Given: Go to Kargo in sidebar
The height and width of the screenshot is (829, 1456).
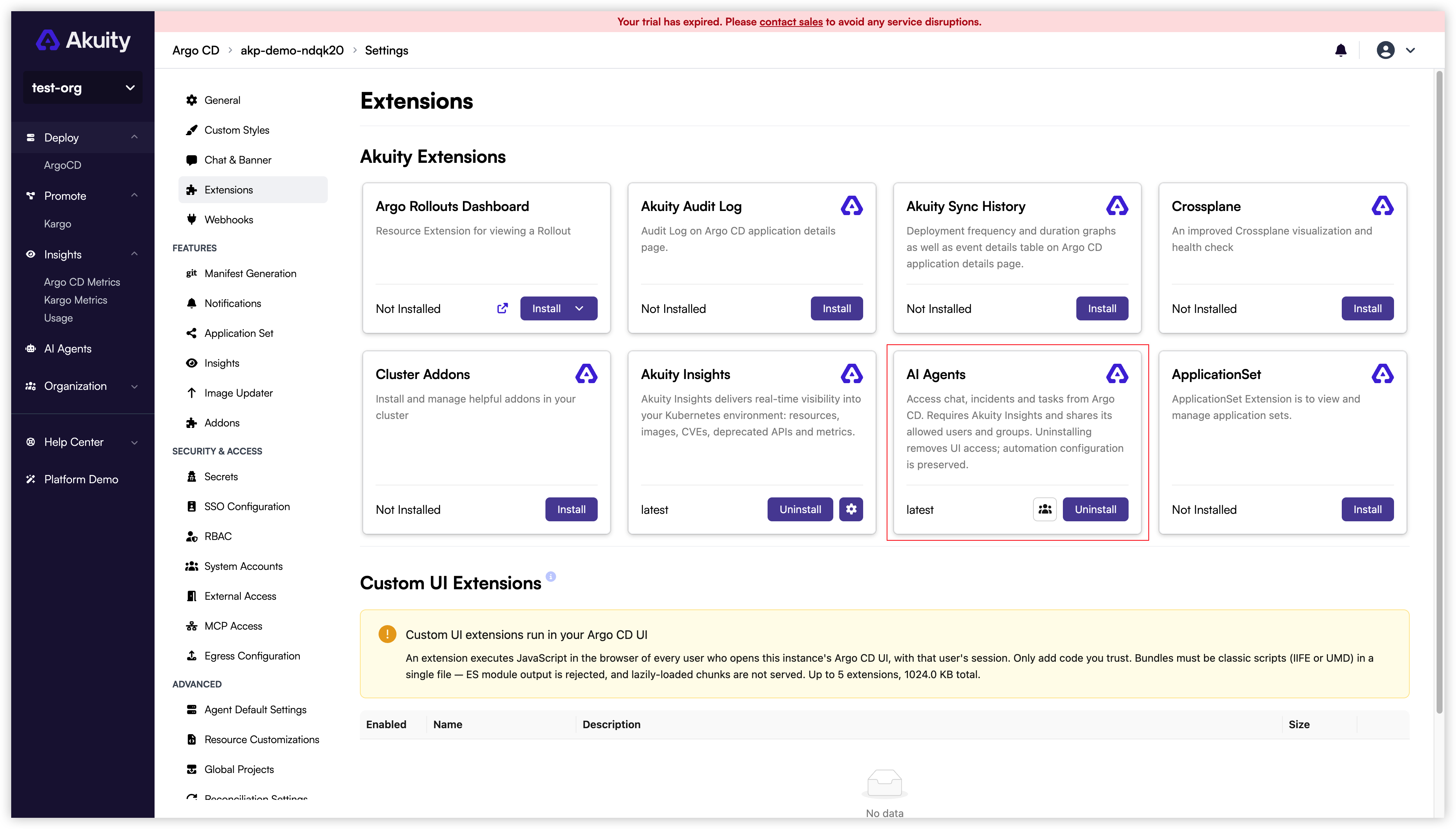Looking at the screenshot, I should point(57,224).
